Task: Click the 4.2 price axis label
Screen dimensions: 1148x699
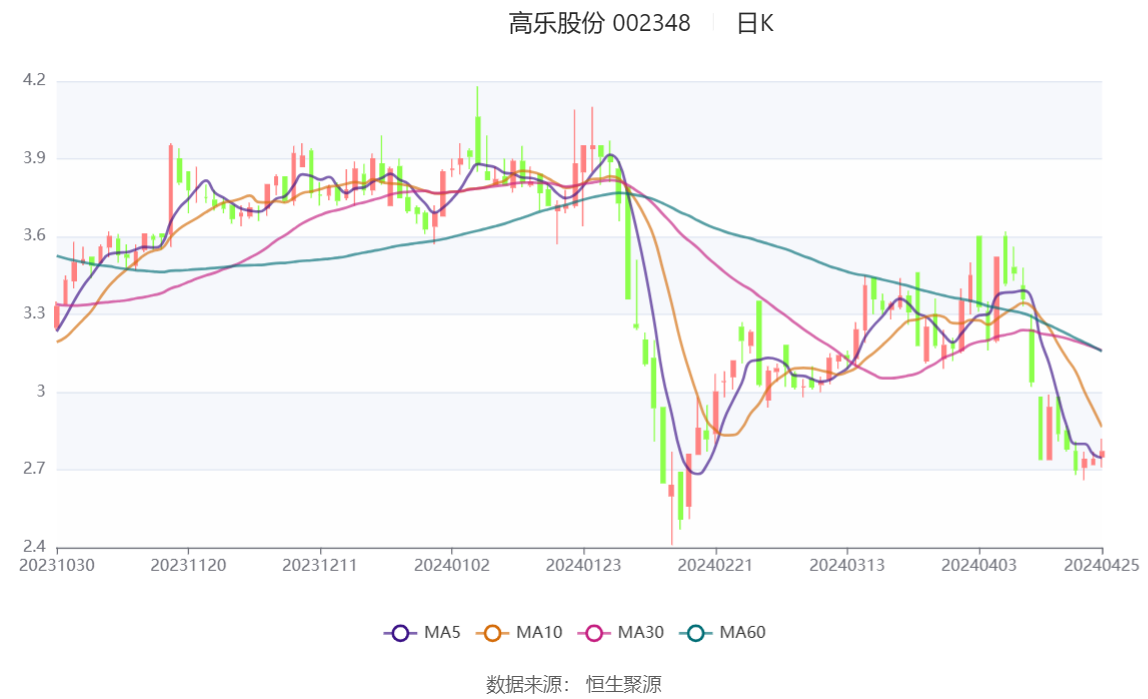Action: click(34, 80)
